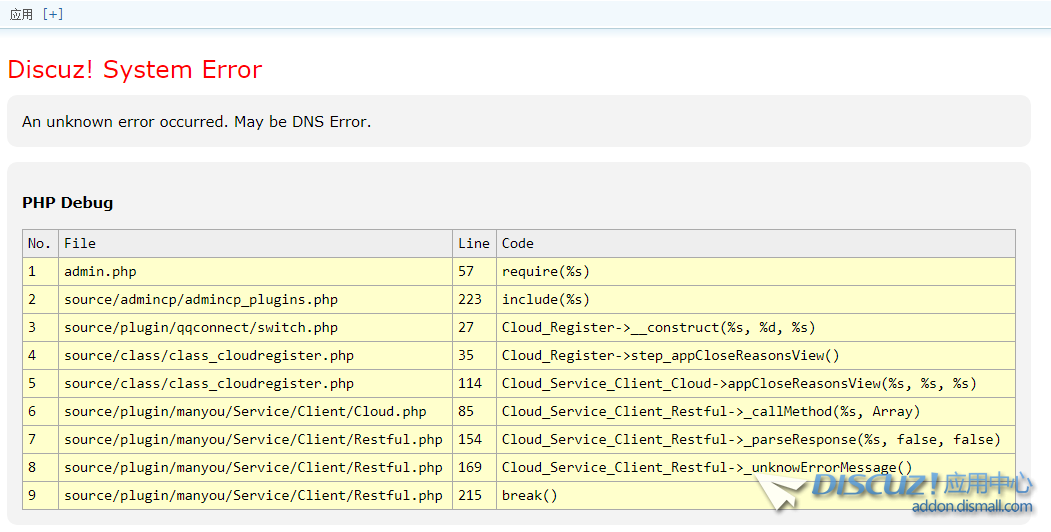Click row number 9 cell
Screen dimensions: 1051x532
[40, 496]
